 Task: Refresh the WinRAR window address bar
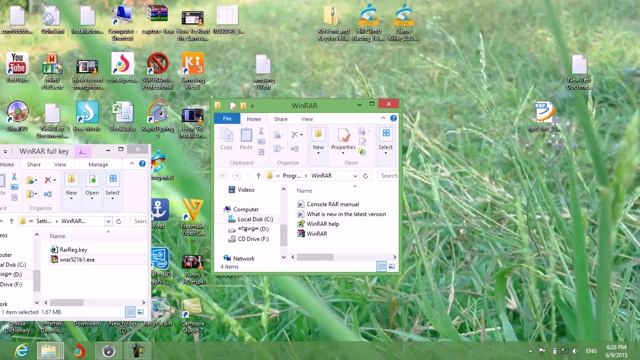(365, 176)
